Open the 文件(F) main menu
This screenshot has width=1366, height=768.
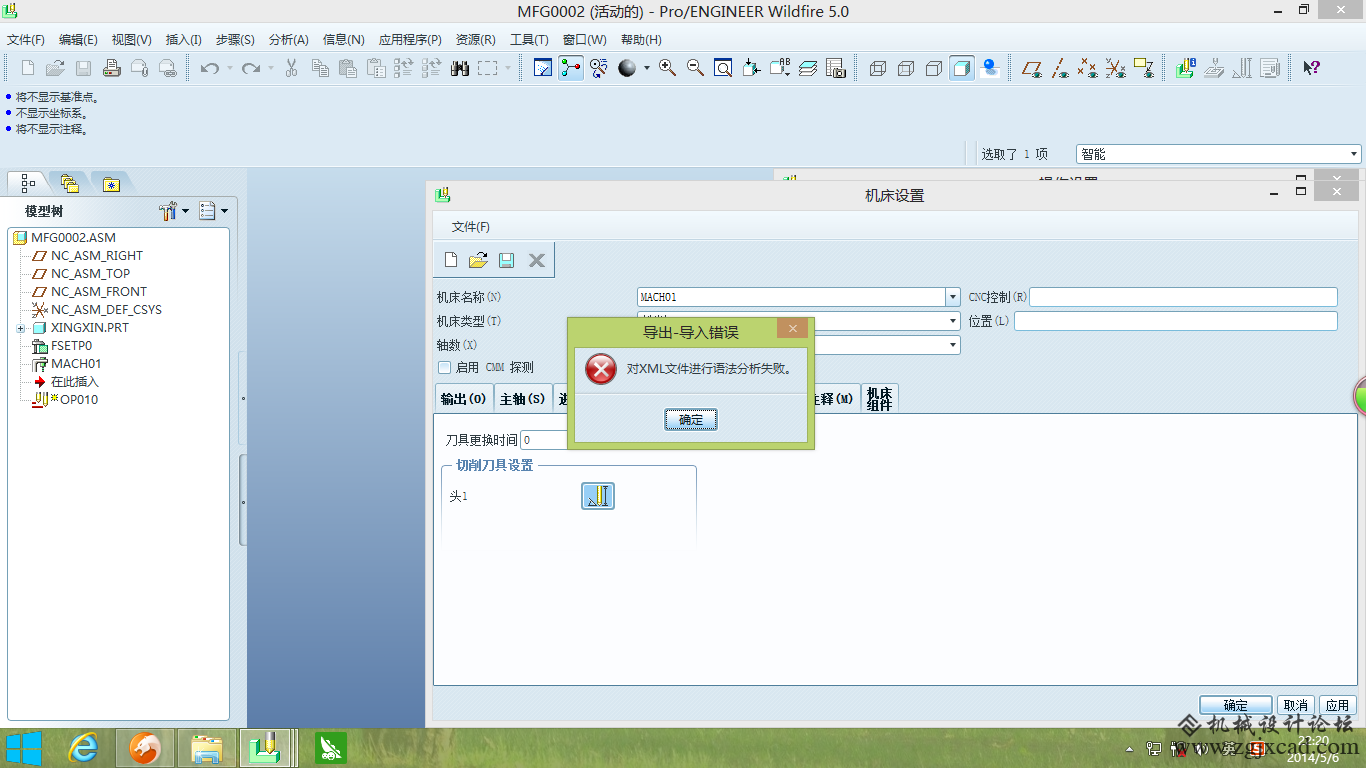[x=26, y=40]
